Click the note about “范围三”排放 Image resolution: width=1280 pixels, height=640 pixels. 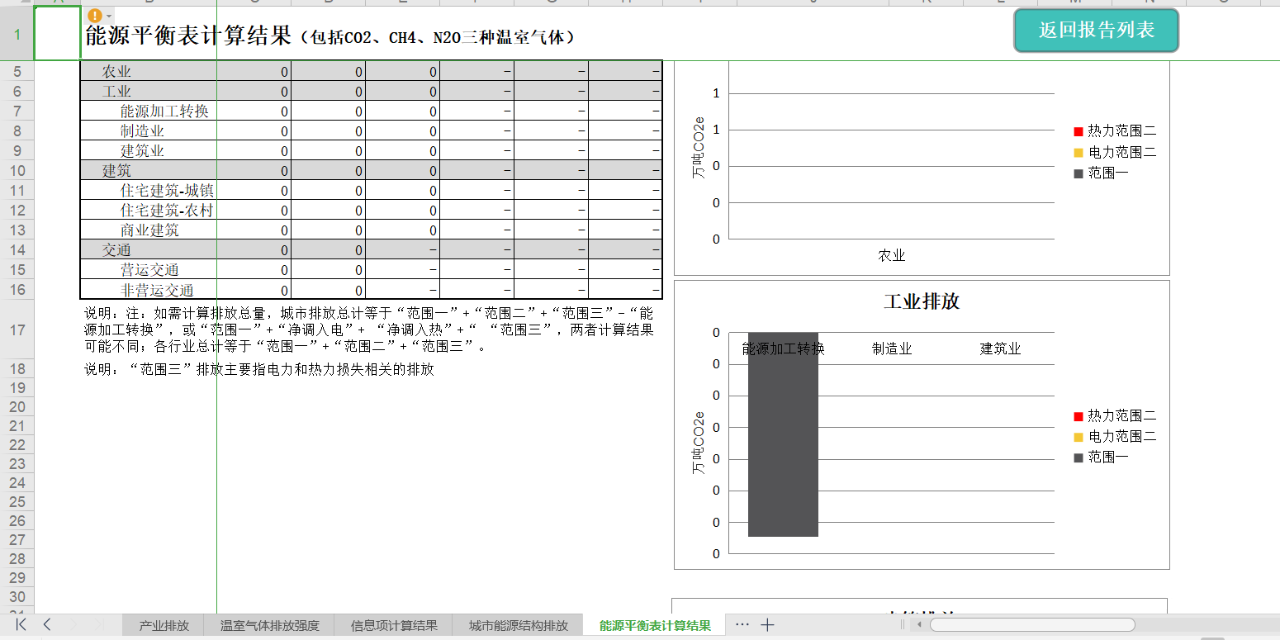(x=259, y=370)
